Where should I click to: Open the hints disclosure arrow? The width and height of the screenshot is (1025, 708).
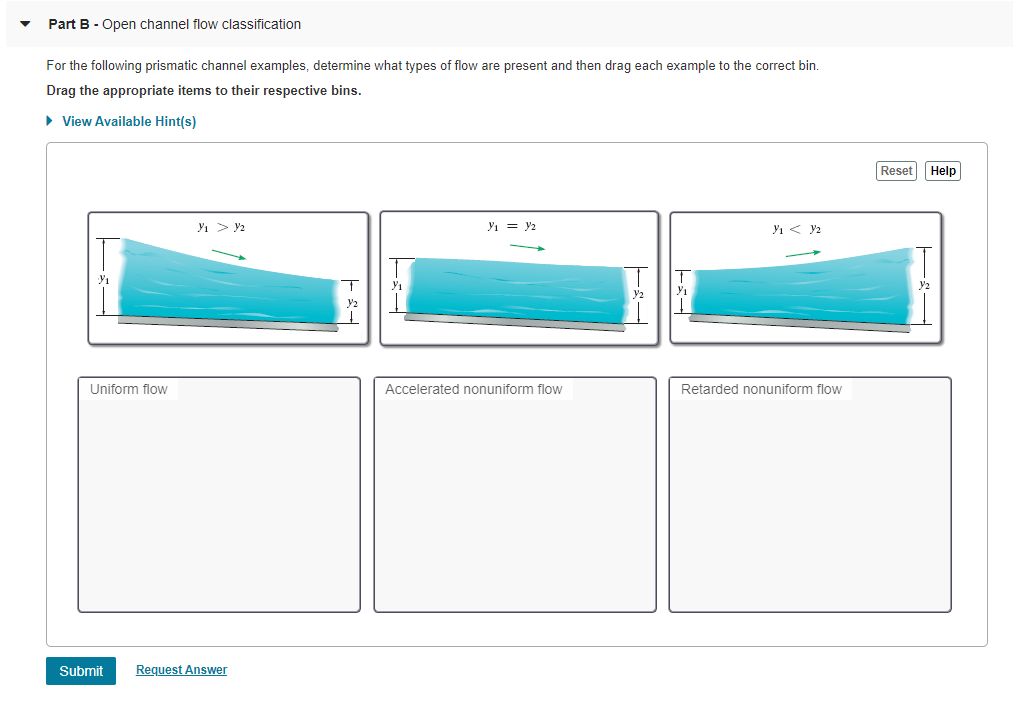click(48, 120)
